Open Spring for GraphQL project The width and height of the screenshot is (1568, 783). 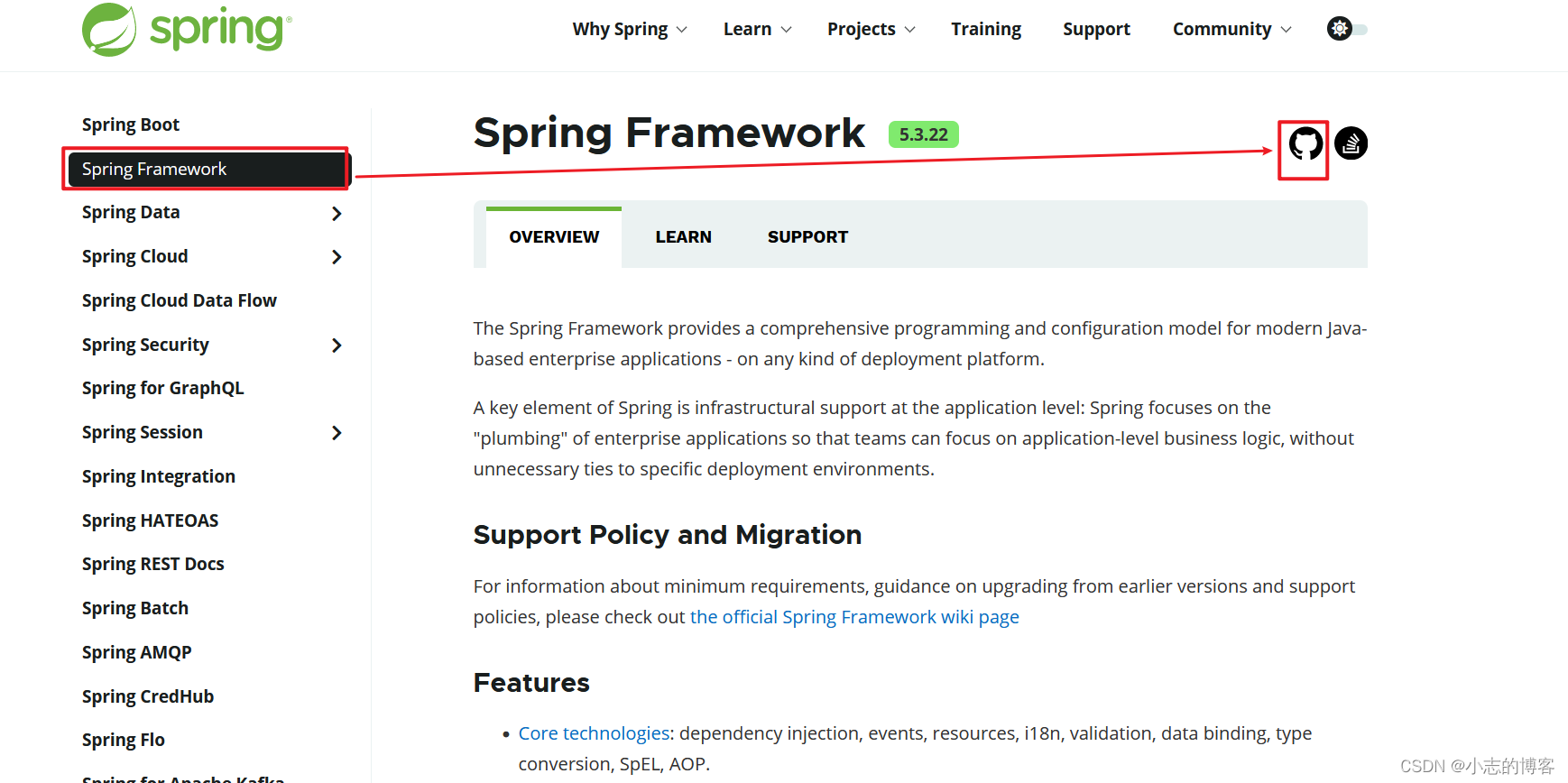[x=163, y=389]
